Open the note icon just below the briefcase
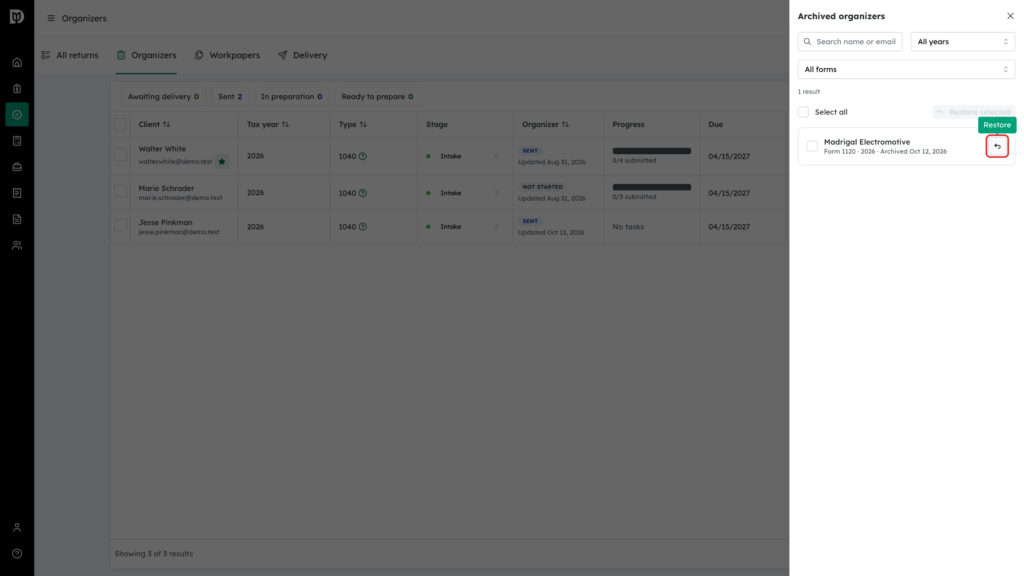This screenshot has height=576, width=1024. click(17, 193)
